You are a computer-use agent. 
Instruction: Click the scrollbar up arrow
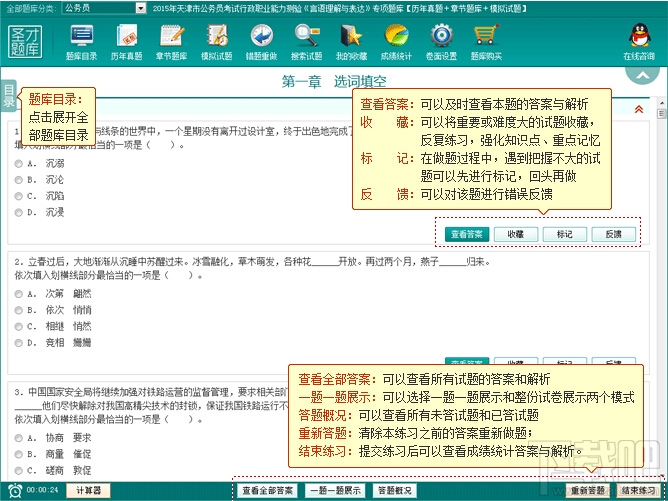(661, 103)
